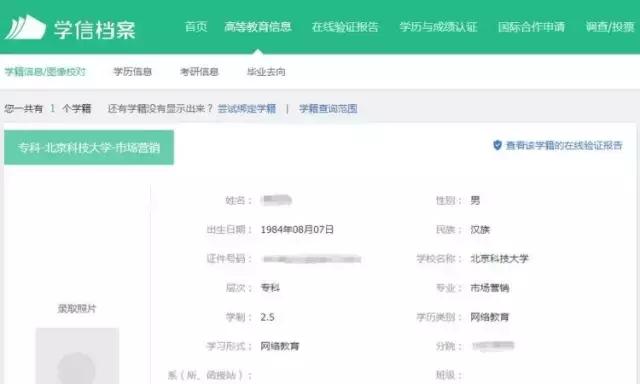This screenshot has height=384, width=640.
Task: Click the shield icon beside verification report
Action: point(497,145)
